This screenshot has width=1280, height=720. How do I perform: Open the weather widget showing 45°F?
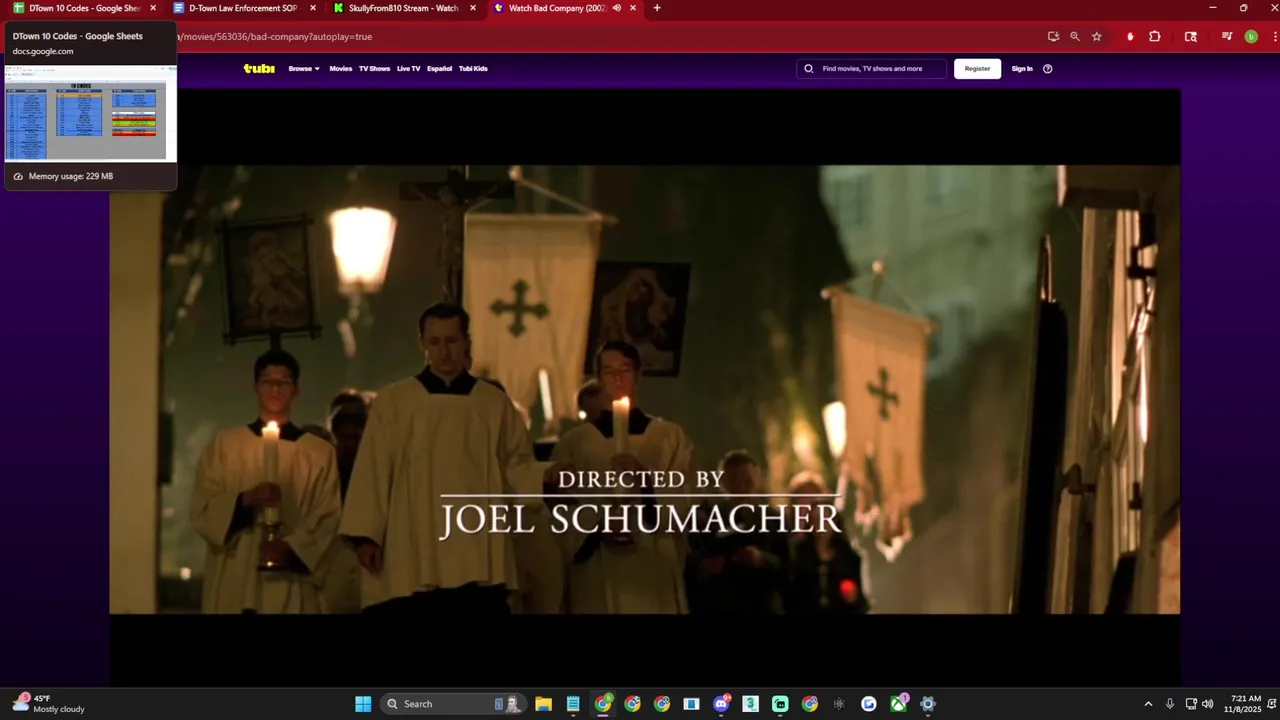point(50,704)
